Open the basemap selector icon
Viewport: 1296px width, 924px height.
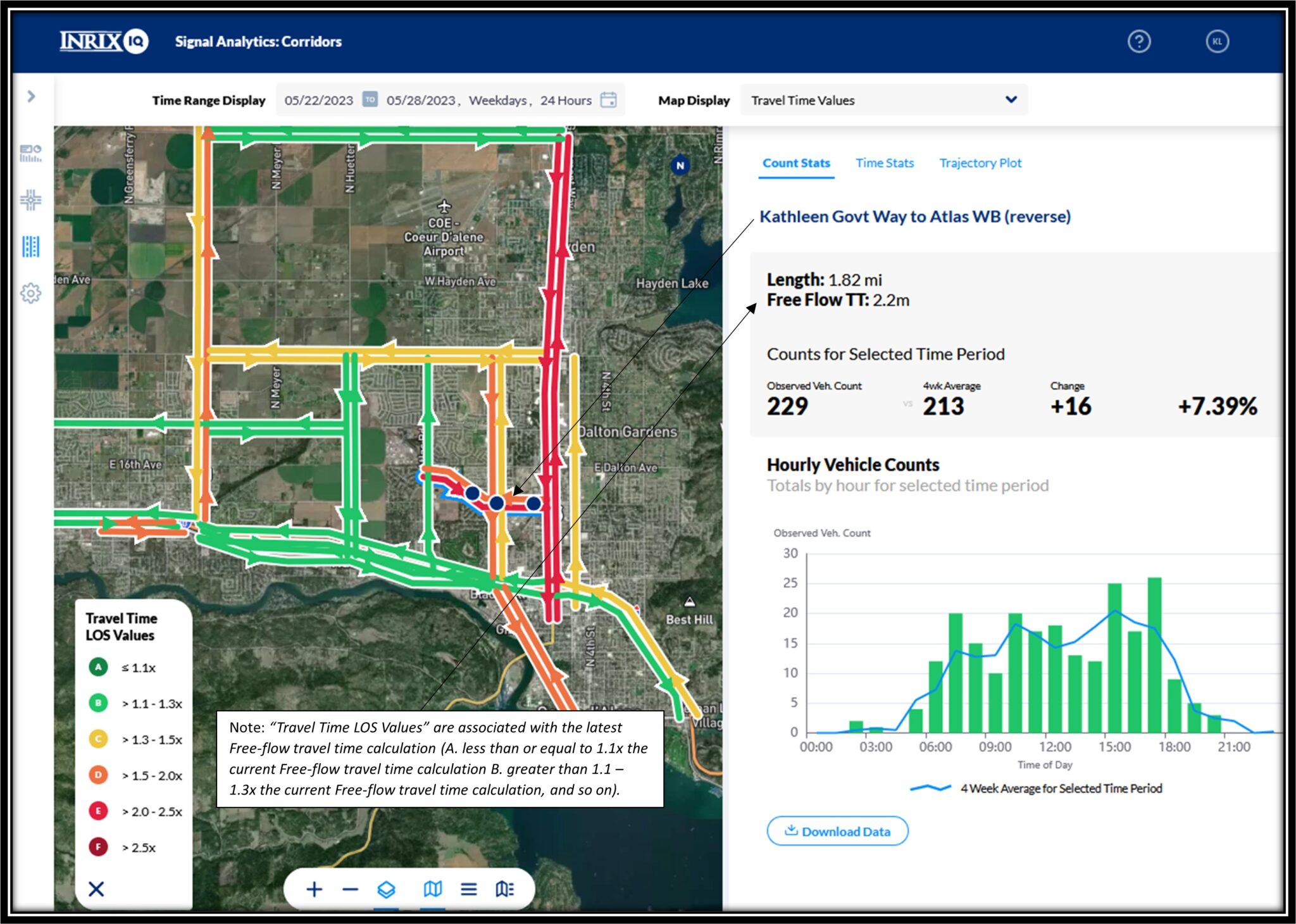pyautogui.click(x=432, y=889)
